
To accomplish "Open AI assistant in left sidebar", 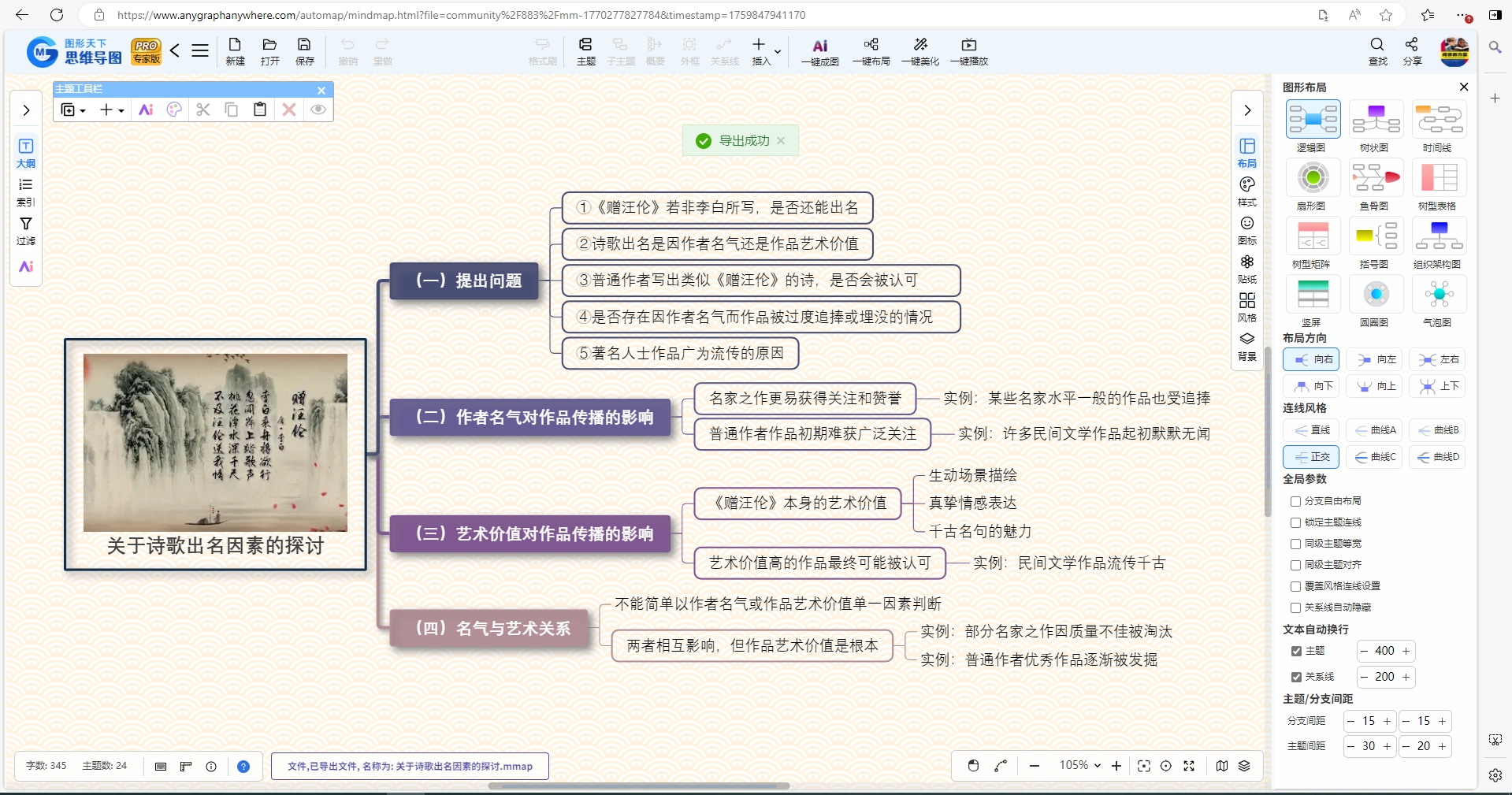I will point(26,266).
